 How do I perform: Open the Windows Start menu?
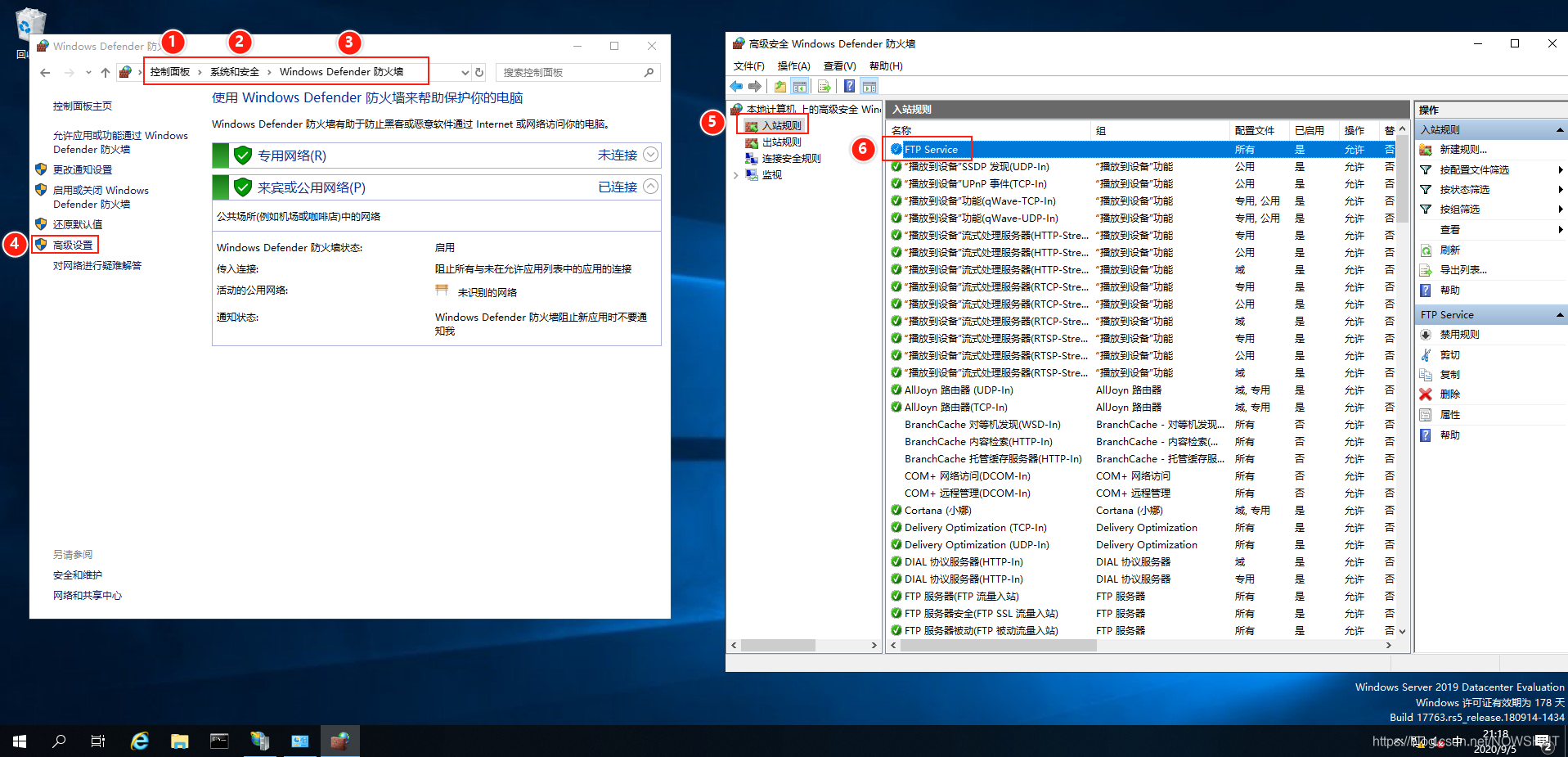20,741
